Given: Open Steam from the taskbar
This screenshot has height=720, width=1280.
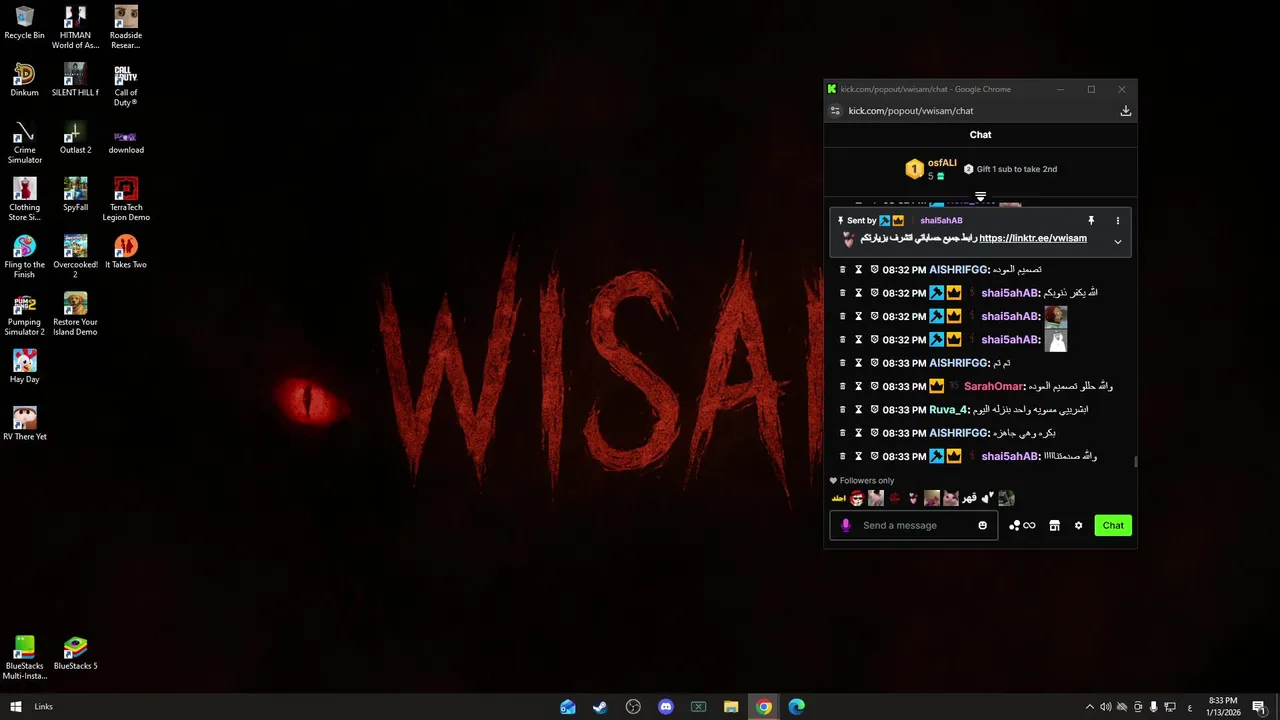Looking at the screenshot, I should (600, 707).
